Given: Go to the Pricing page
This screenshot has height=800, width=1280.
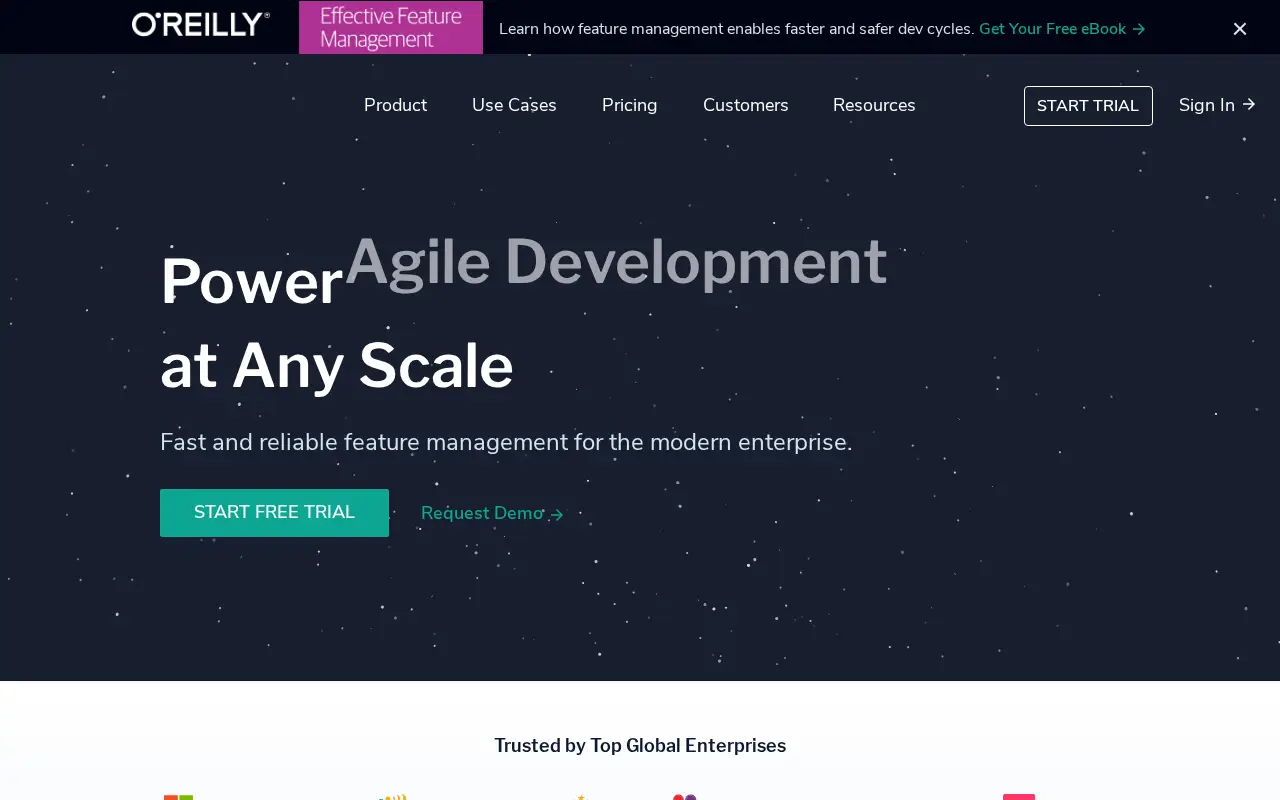Looking at the screenshot, I should pyautogui.click(x=630, y=105).
